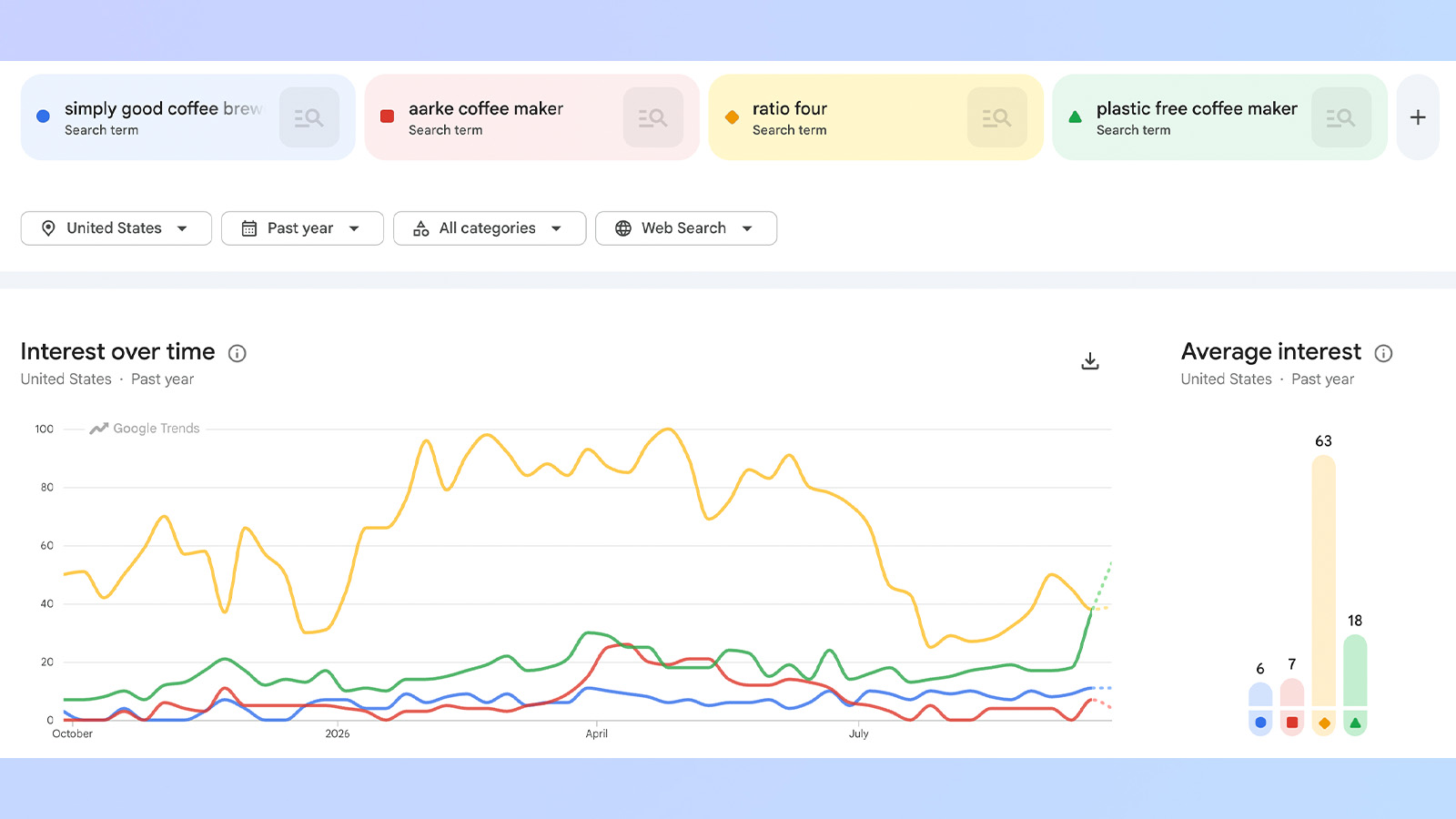Viewport: 1456px width, 819px height.
Task: Edit the ratio four search term
Action: click(790, 108)
